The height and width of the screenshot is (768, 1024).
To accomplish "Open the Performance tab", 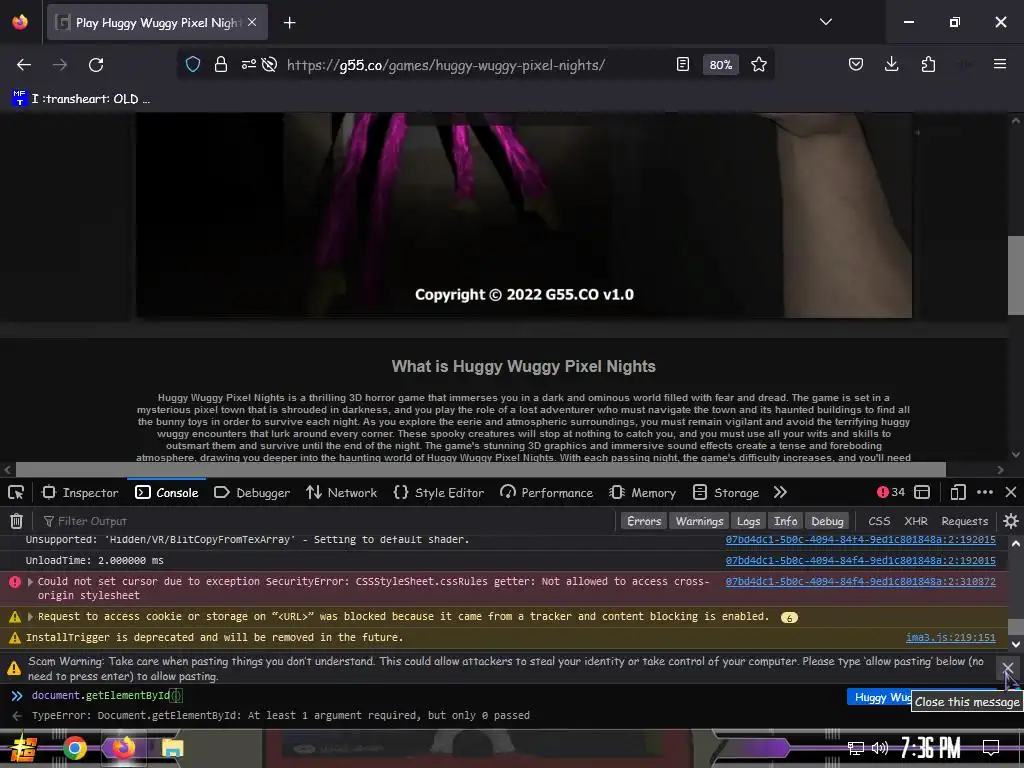I will pos(547,492).
